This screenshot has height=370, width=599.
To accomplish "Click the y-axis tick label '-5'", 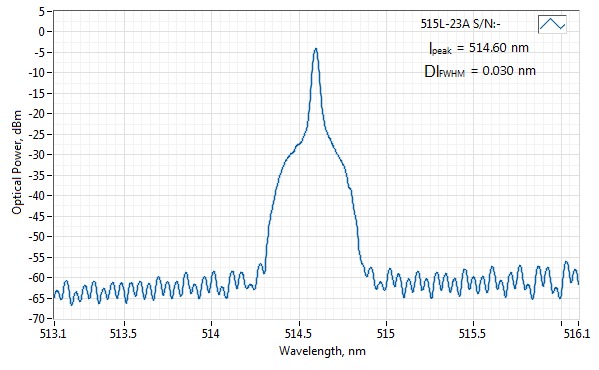I will (x=39, y=52).
